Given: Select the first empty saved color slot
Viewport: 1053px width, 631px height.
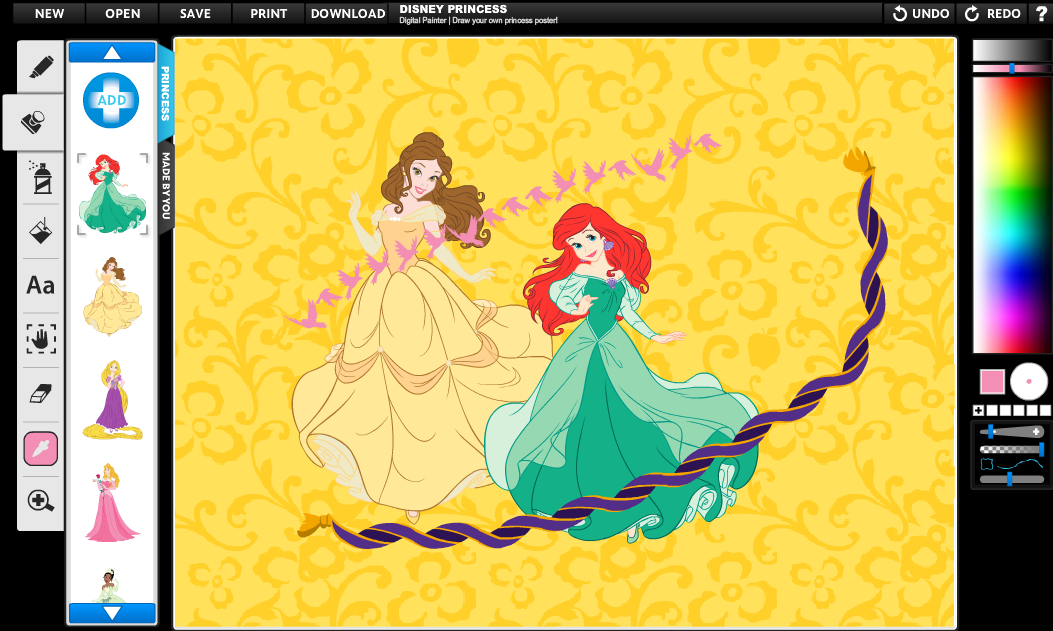Looking at the screenshot, I should pyautogui.click(x=992, y=409).
